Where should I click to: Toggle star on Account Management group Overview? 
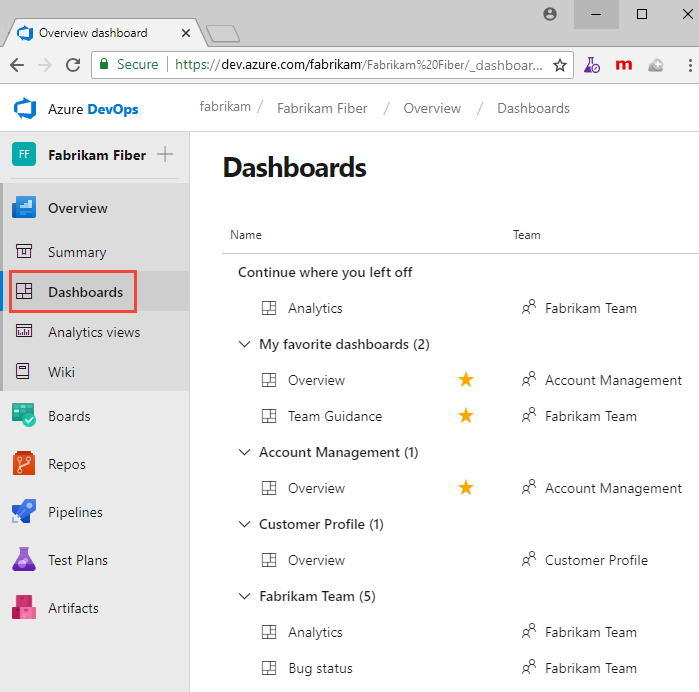point(466,488)
